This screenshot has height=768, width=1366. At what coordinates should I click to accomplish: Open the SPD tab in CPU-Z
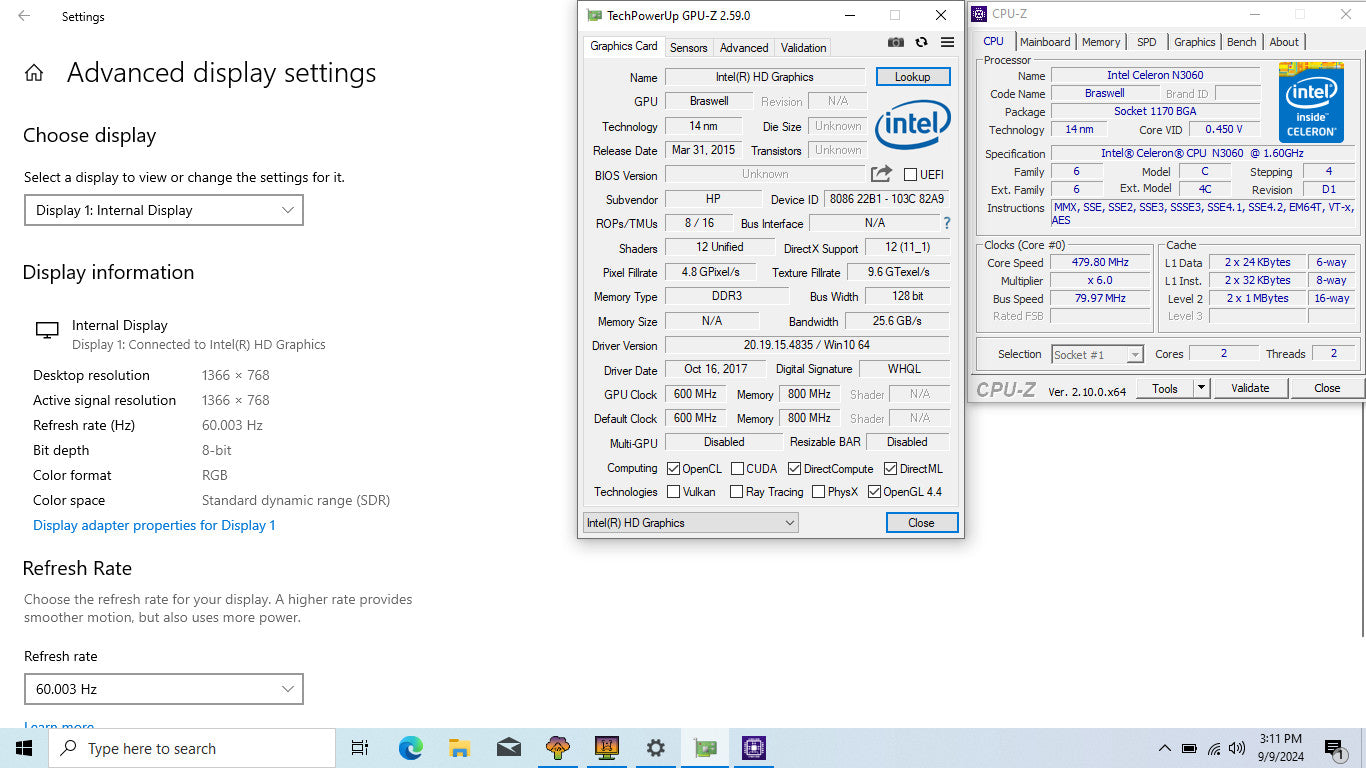pos(1147,42)
